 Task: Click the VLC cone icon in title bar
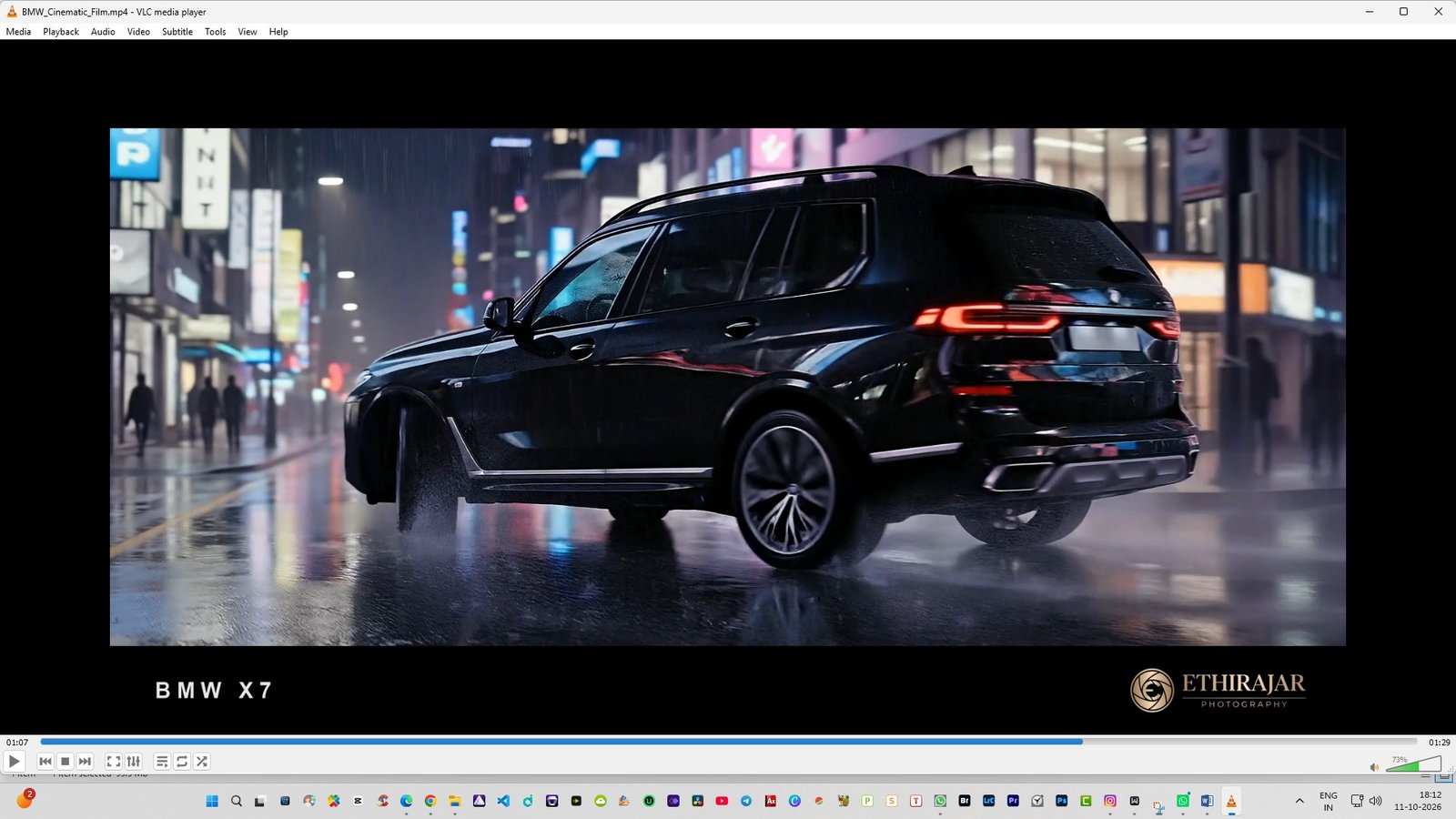pyautogui.click(x=12, y=12)
